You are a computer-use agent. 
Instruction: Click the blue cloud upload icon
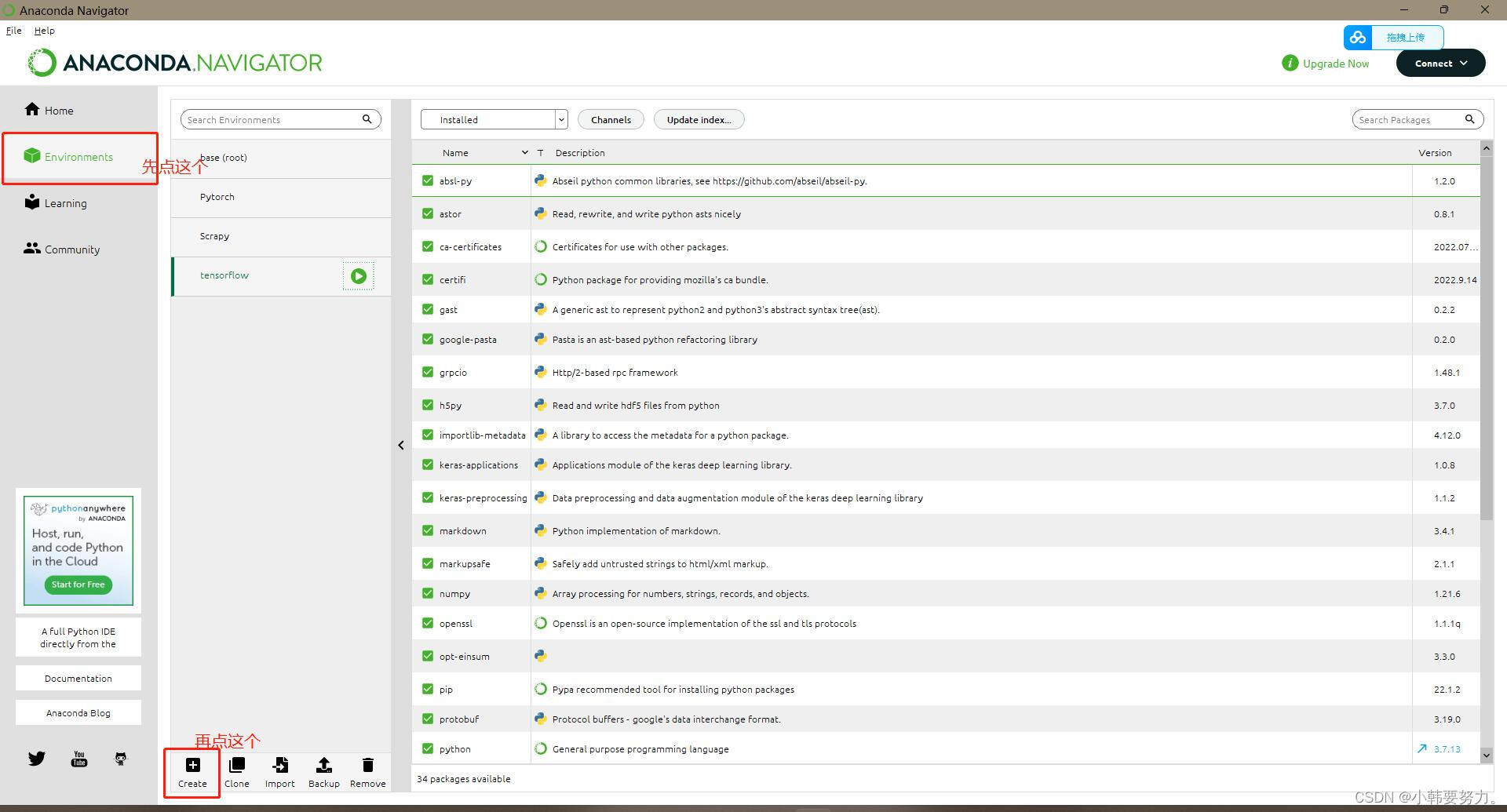click(x=1357, y=37)
